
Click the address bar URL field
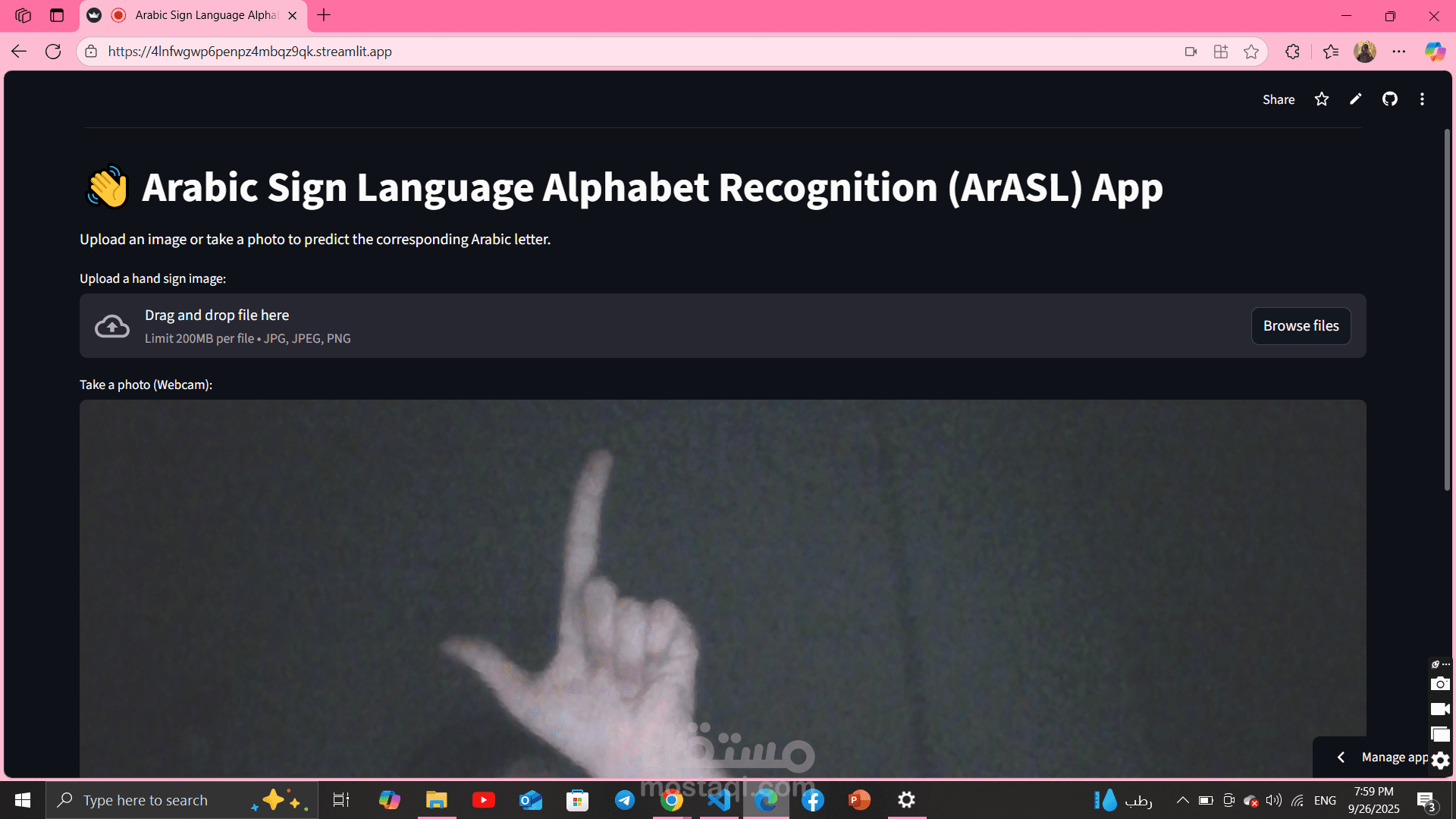coord(607,52)
